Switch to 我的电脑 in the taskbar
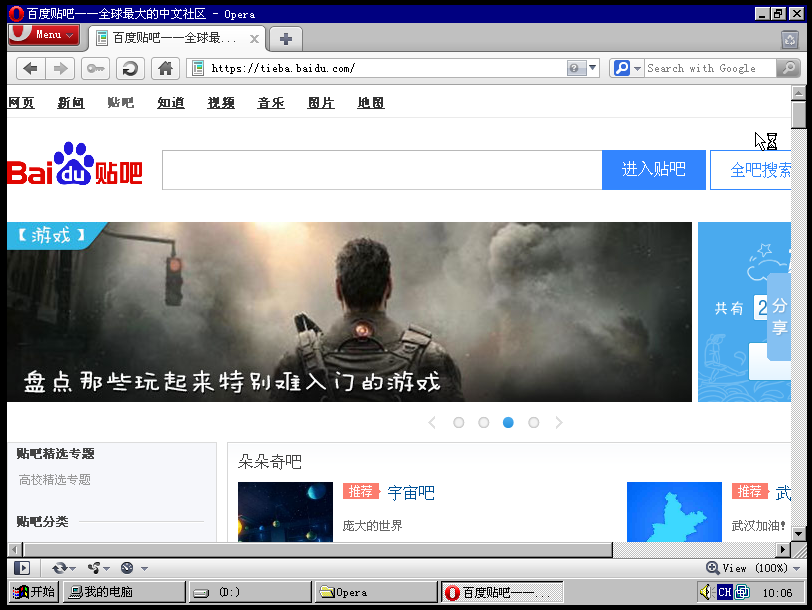The height and width of the screenshot is (610, 812). click(x=124, y=592)
